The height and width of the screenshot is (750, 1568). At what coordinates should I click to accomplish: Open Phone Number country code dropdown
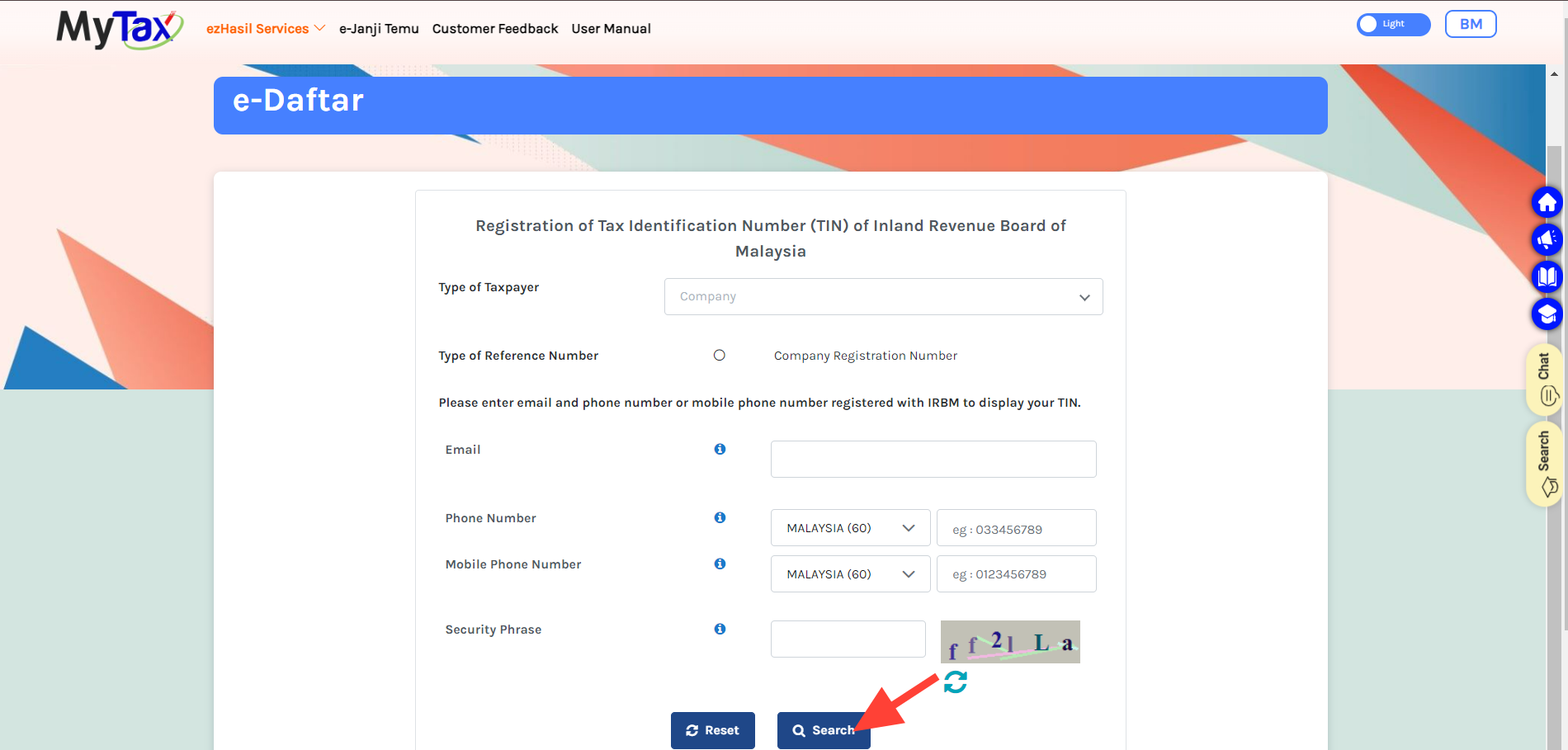coord(850,528)
